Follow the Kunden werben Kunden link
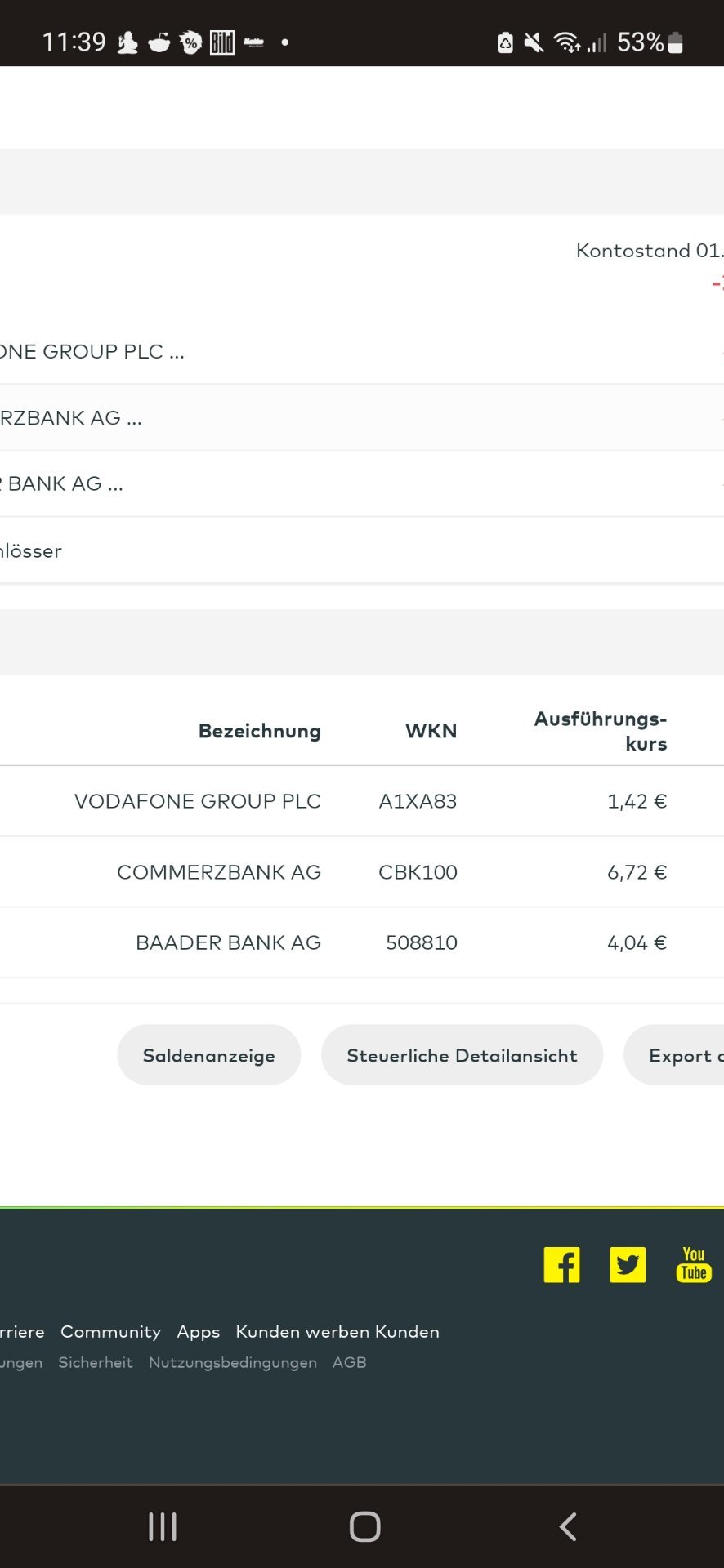 [337, 1332]
